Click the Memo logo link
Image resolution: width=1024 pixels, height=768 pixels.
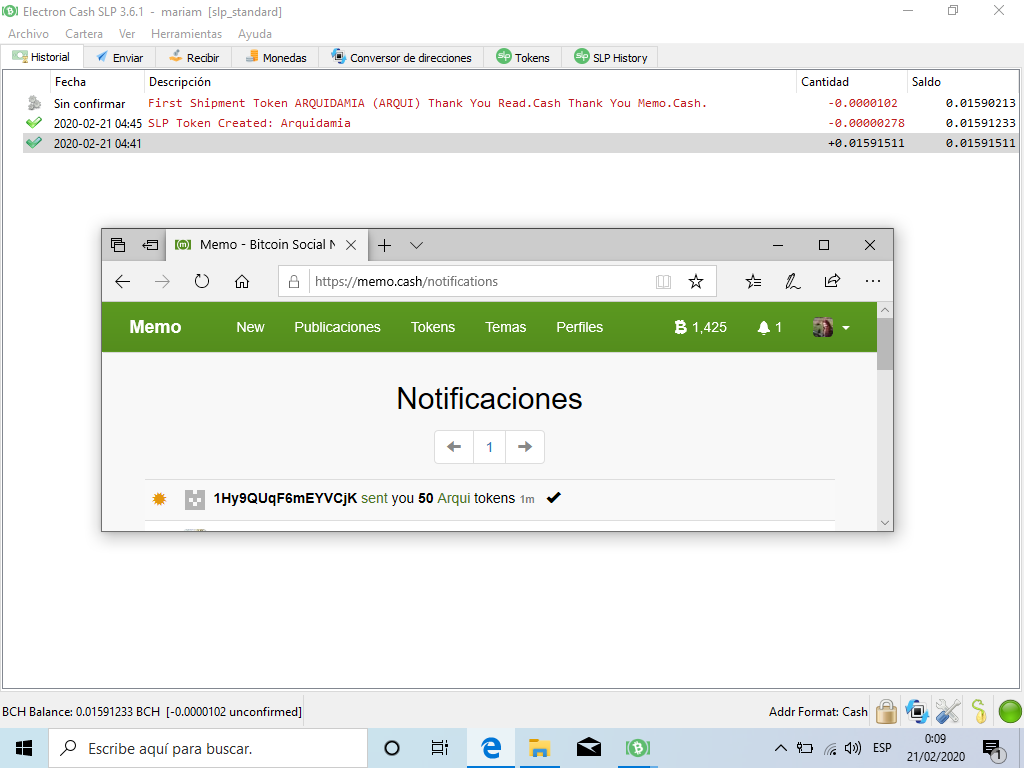click(x=155, y=327)
